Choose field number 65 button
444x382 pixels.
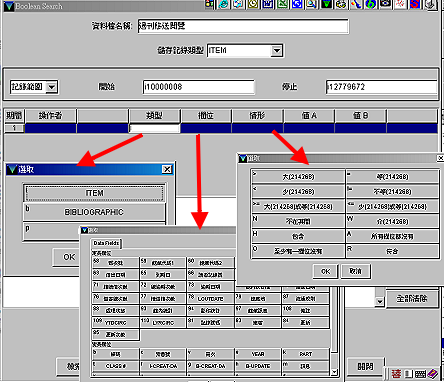(163, 275)
